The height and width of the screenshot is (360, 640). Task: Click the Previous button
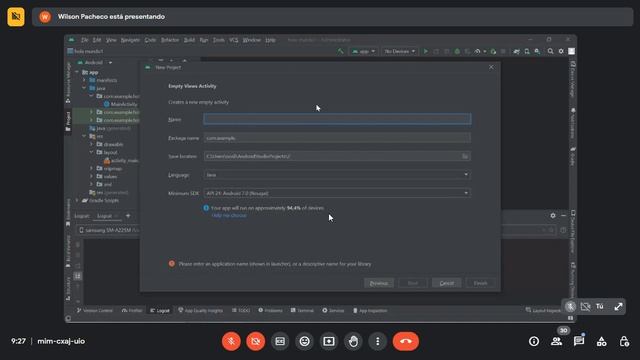[379, 283]
